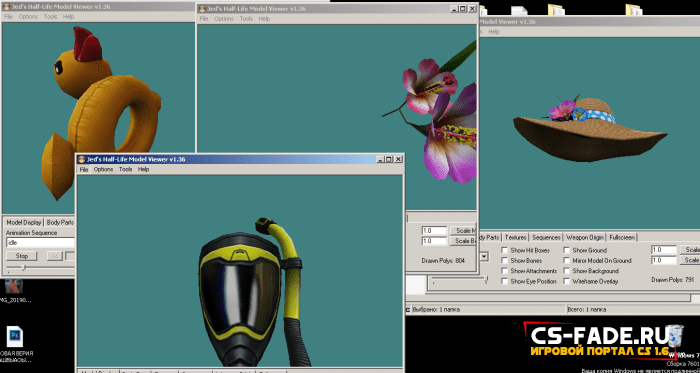
Task: Open the Weapon Origin tab
Action: pos(585,237)
